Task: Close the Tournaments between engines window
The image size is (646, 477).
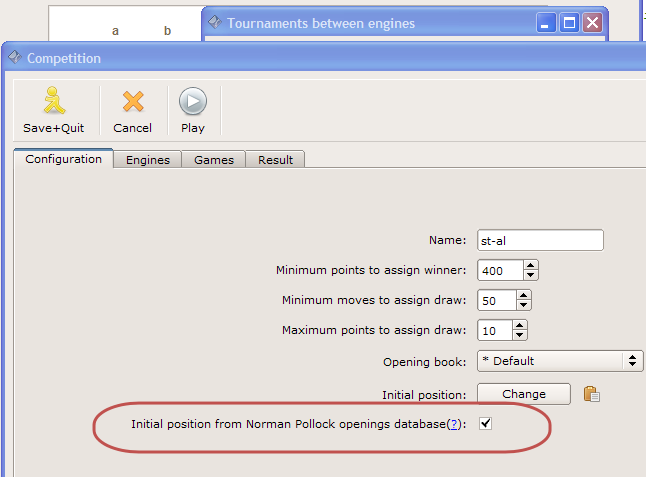Action: 592,23
